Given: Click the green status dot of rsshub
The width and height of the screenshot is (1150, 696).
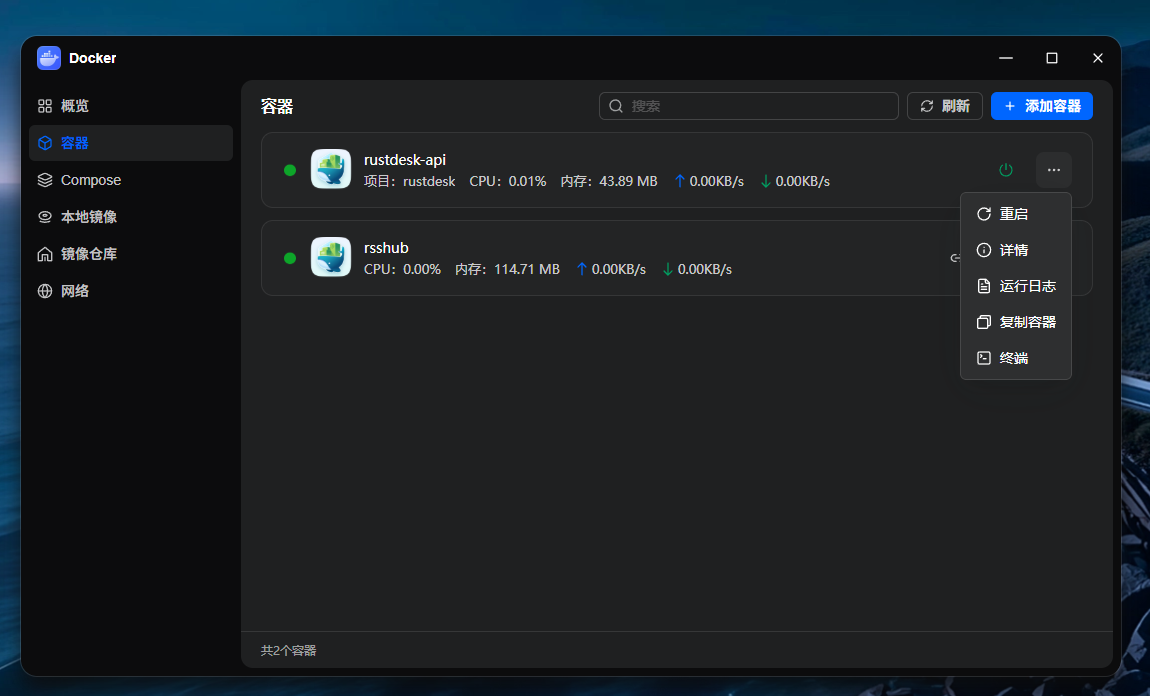Looking at the screenshot, I should 290,258.
